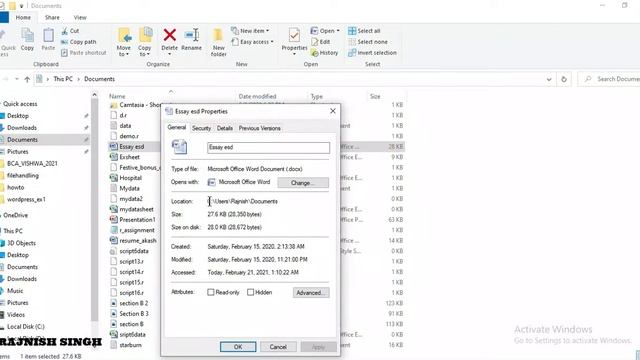Switch to the View ribbon tab

[80, 18]
